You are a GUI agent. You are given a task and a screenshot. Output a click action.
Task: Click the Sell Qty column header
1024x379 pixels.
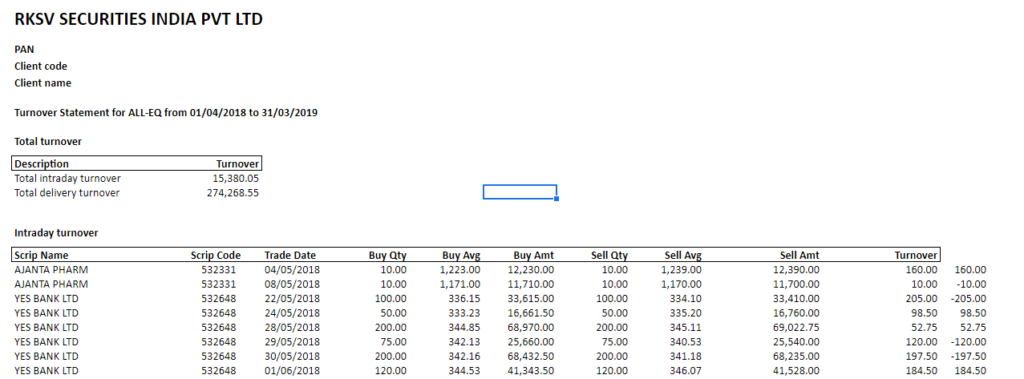[x=609, y=255]
